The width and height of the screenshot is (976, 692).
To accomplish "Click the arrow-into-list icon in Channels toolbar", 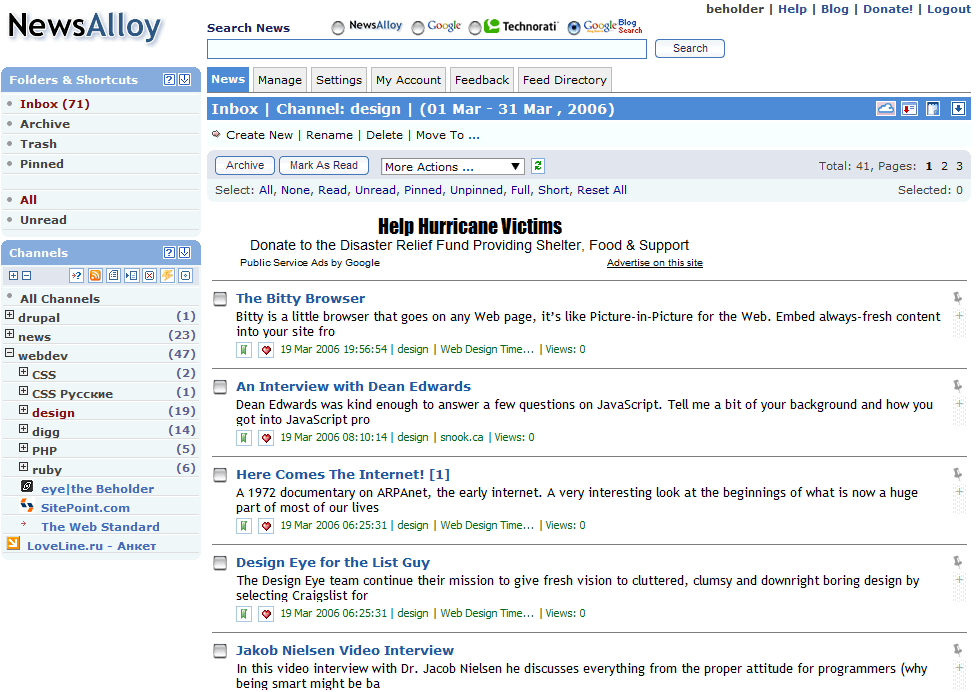I will pyautogui.click(x=131, y=276).
